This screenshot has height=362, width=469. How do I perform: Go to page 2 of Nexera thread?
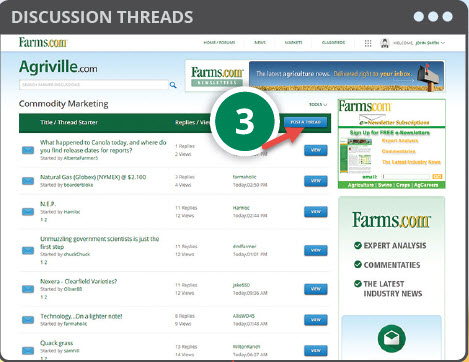[x=46, y=297]
